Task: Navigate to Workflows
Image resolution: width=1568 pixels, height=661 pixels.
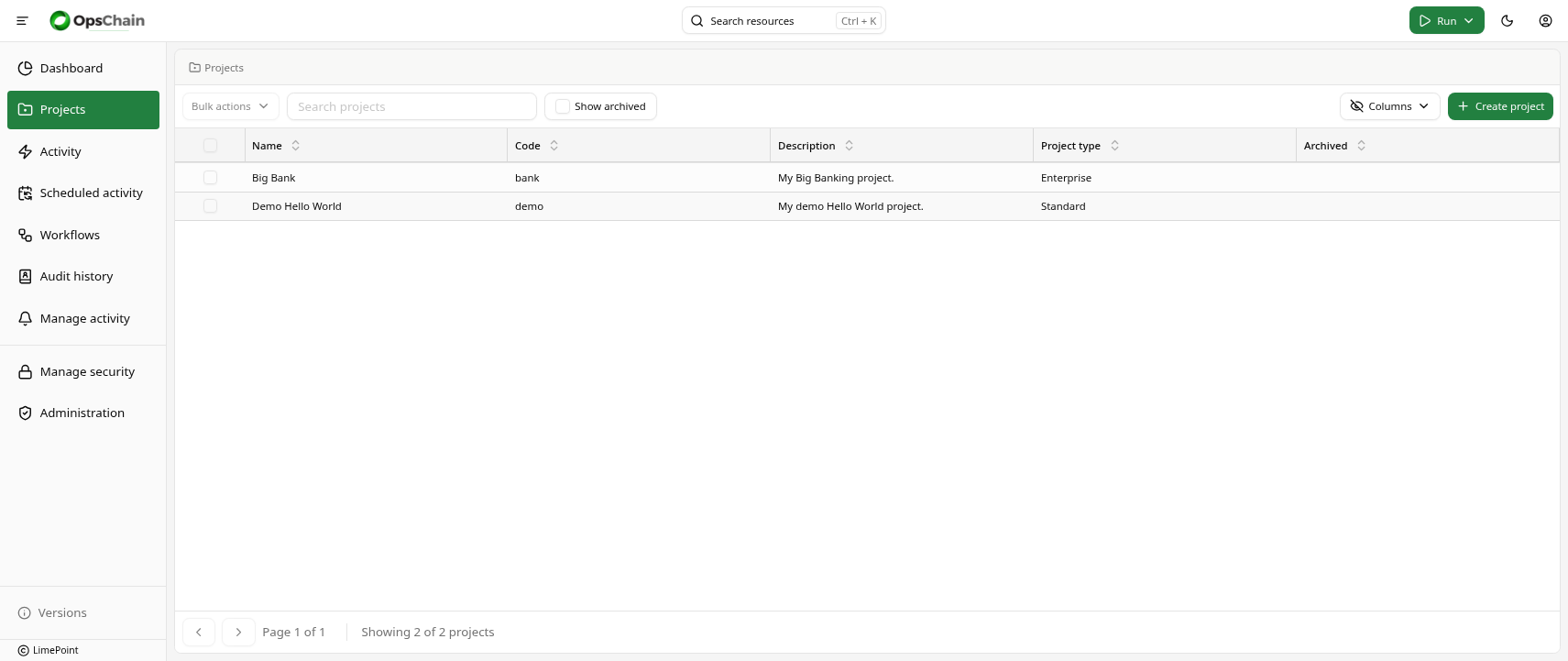Action: coord(83,235)
